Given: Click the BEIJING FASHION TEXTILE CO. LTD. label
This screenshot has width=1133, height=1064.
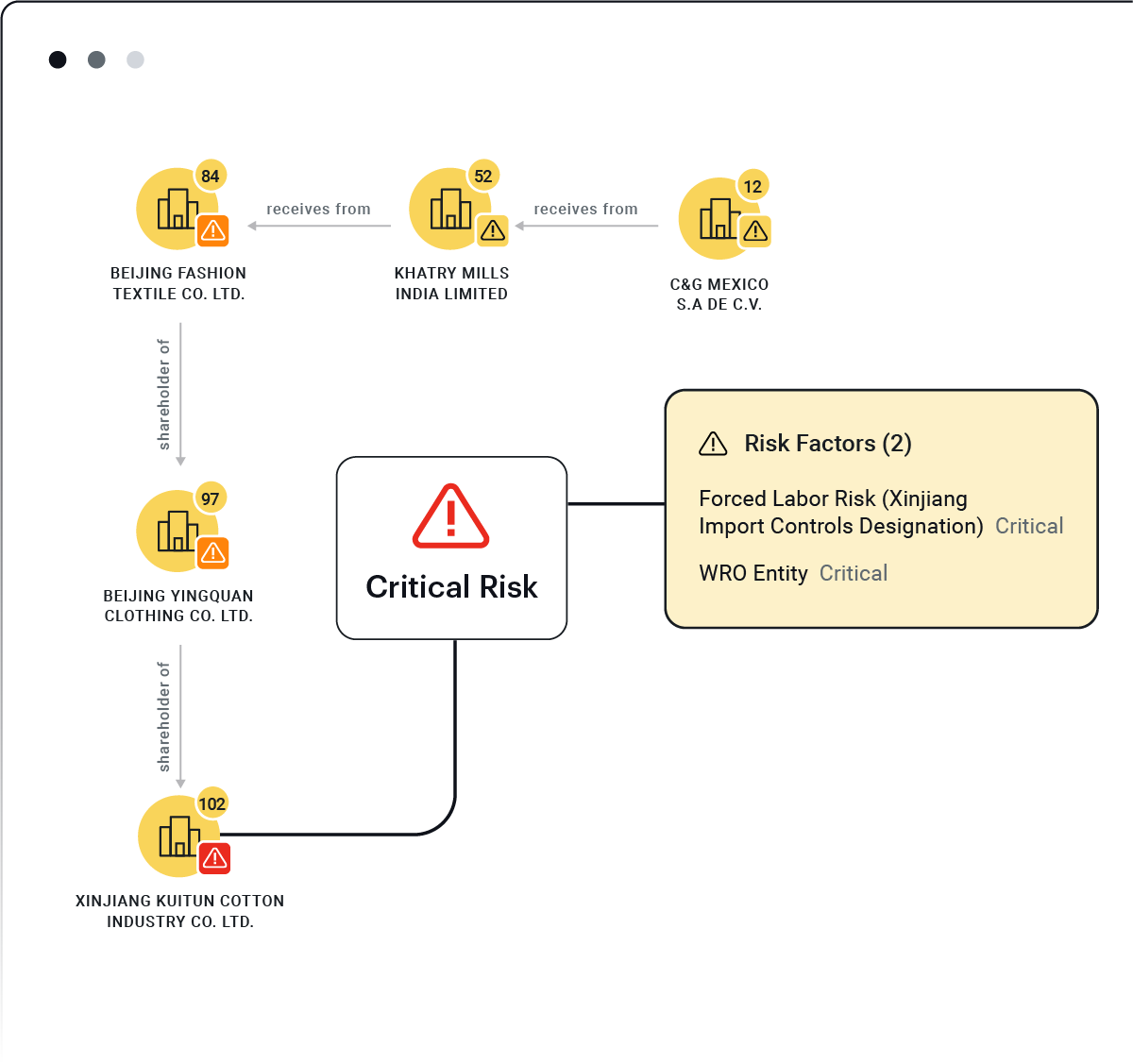Looking at the screenshot, I should [178, 283].
